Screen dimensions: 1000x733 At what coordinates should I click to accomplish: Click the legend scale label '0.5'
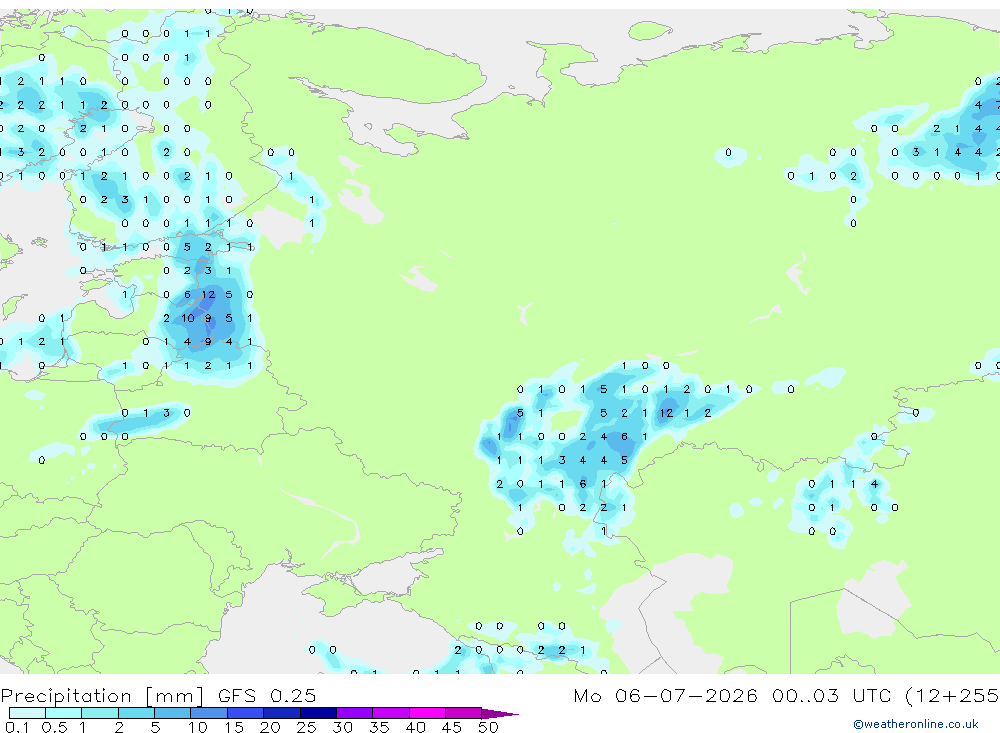coord(54,727)
